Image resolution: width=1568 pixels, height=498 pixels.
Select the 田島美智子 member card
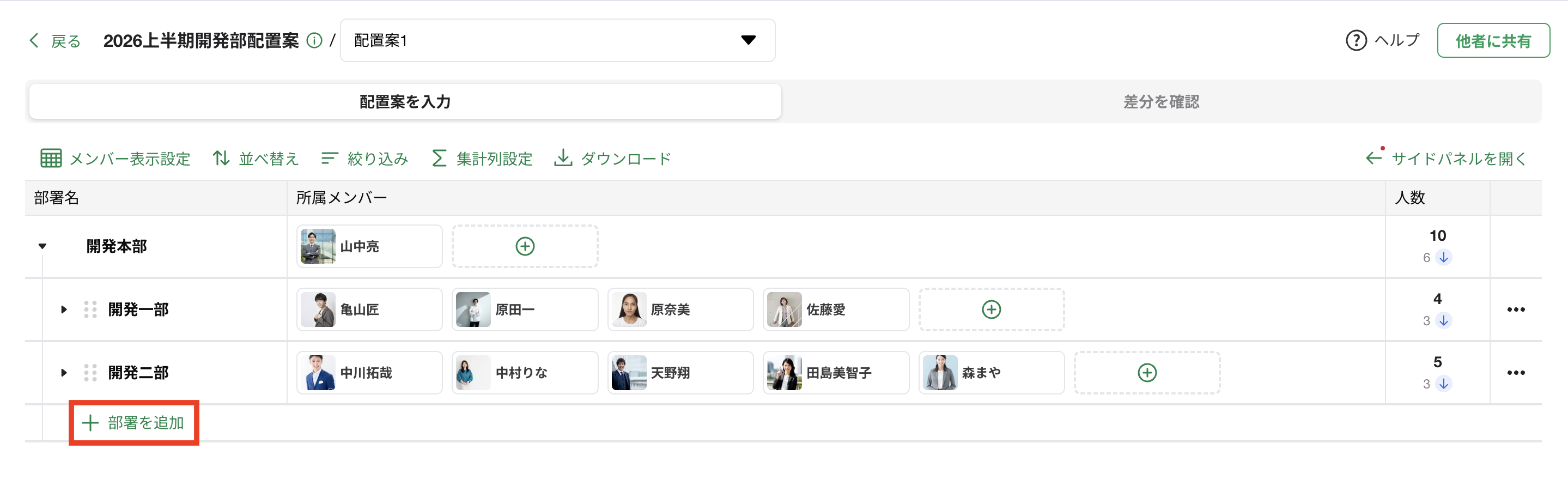coord(835,373)
